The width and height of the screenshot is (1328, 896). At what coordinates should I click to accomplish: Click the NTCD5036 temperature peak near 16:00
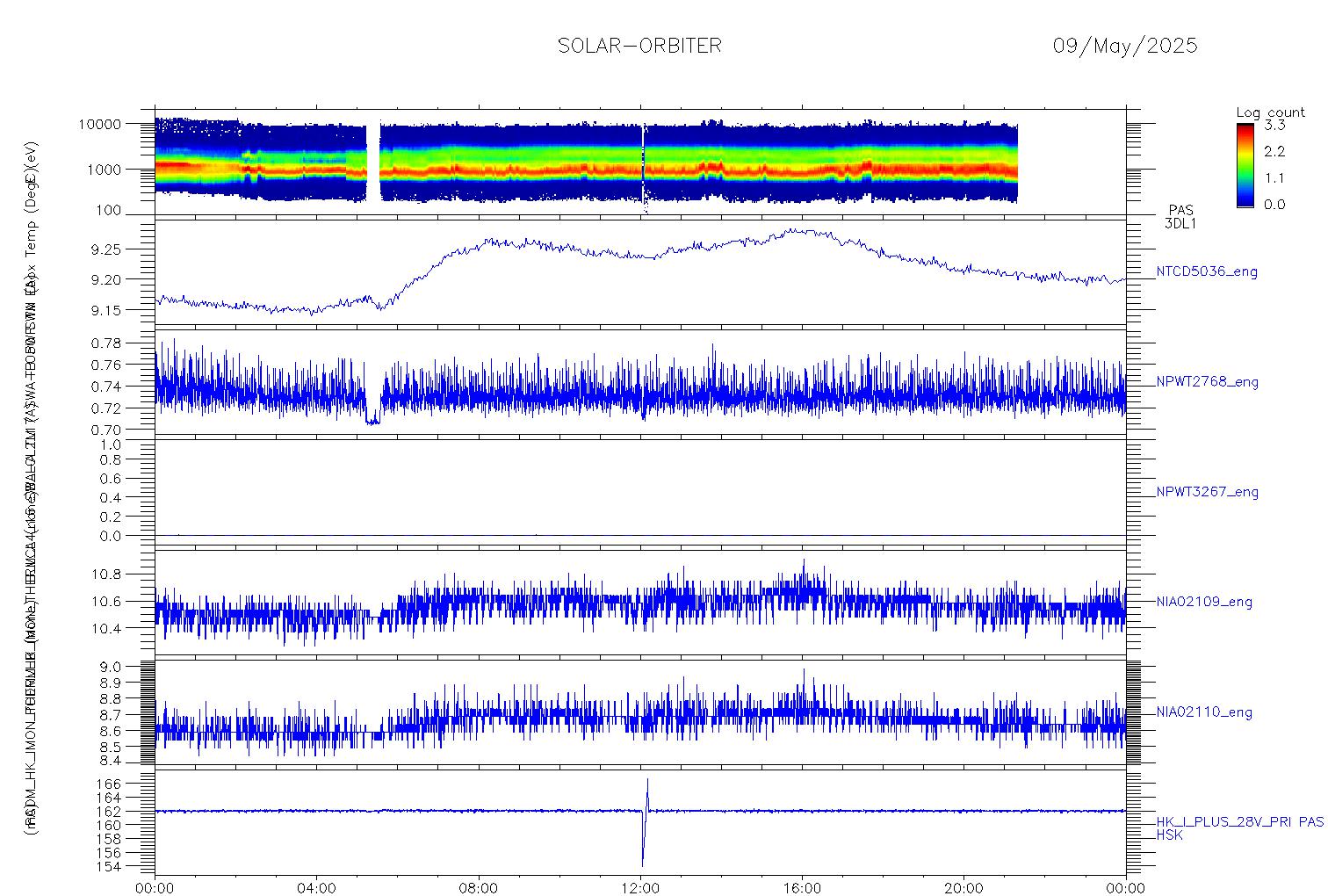point(799,231)
